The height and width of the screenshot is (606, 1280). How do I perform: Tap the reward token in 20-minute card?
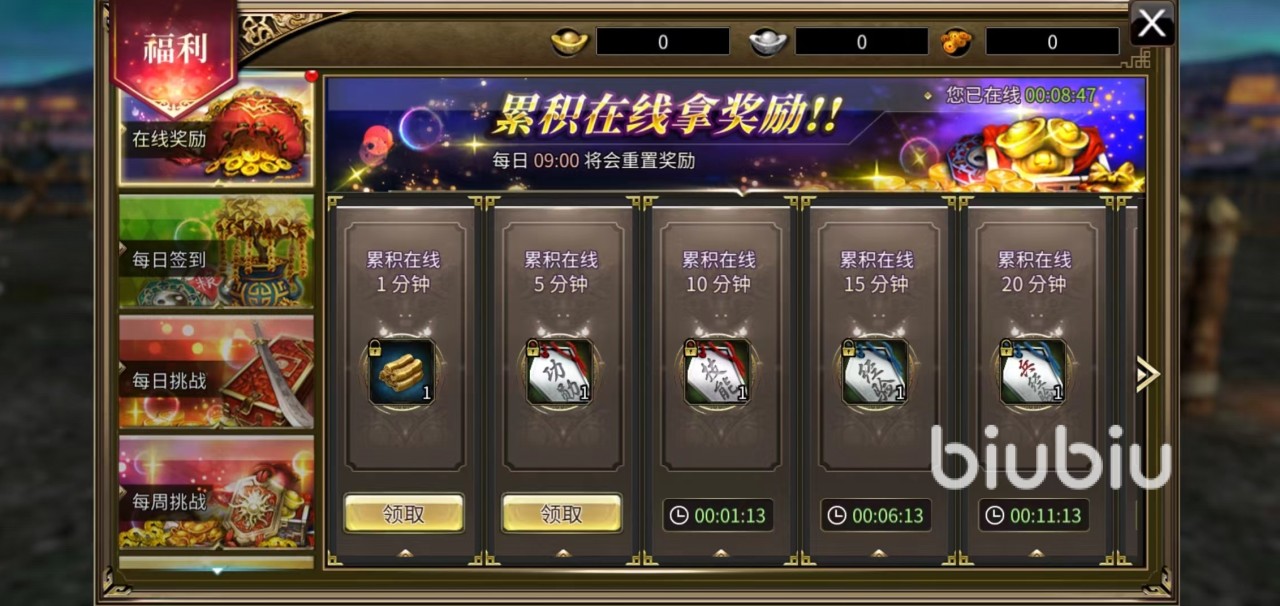(x=1034, y=372)
